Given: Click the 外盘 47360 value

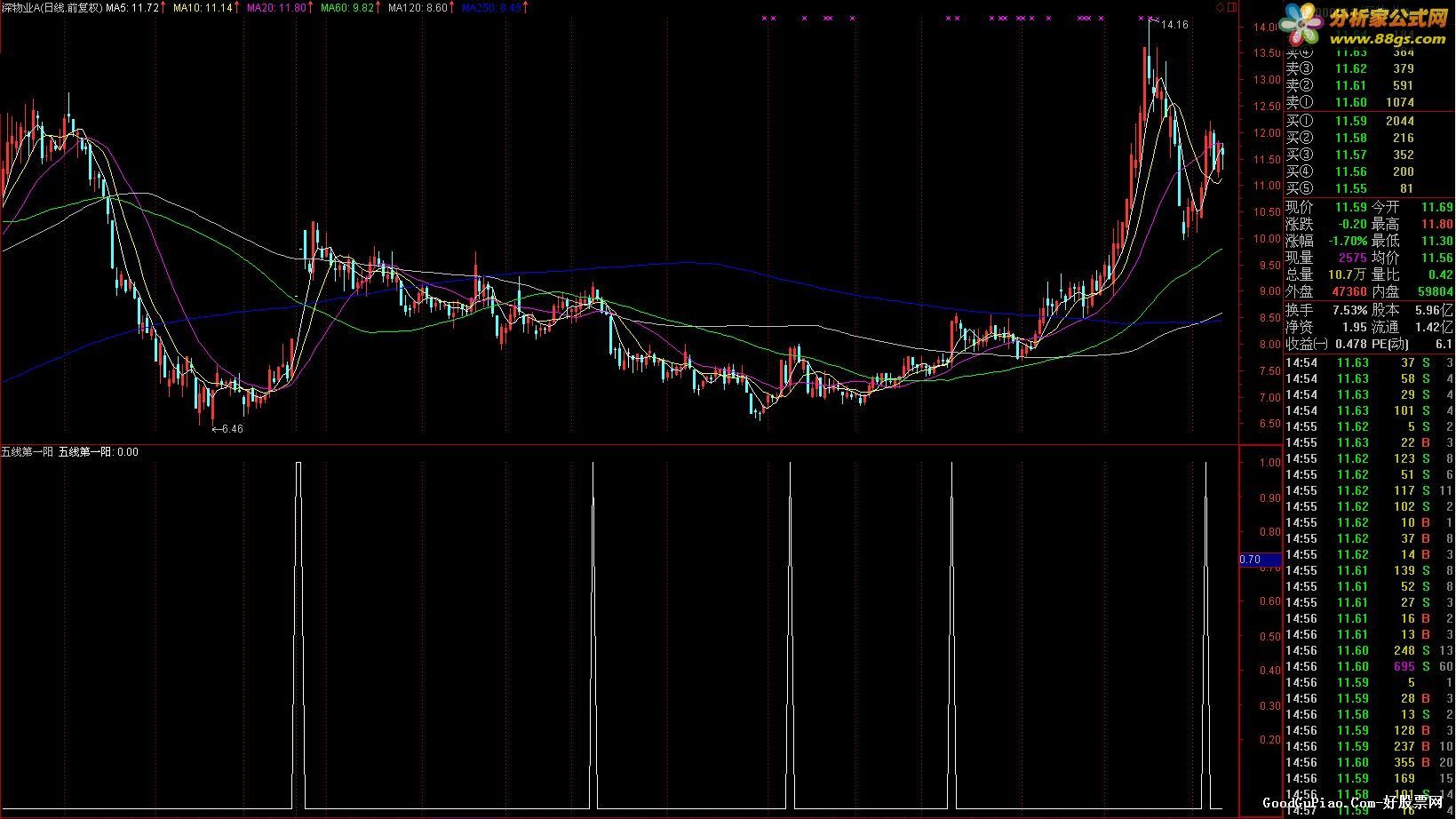Looking at the screenshot, I should (1349, 291).
